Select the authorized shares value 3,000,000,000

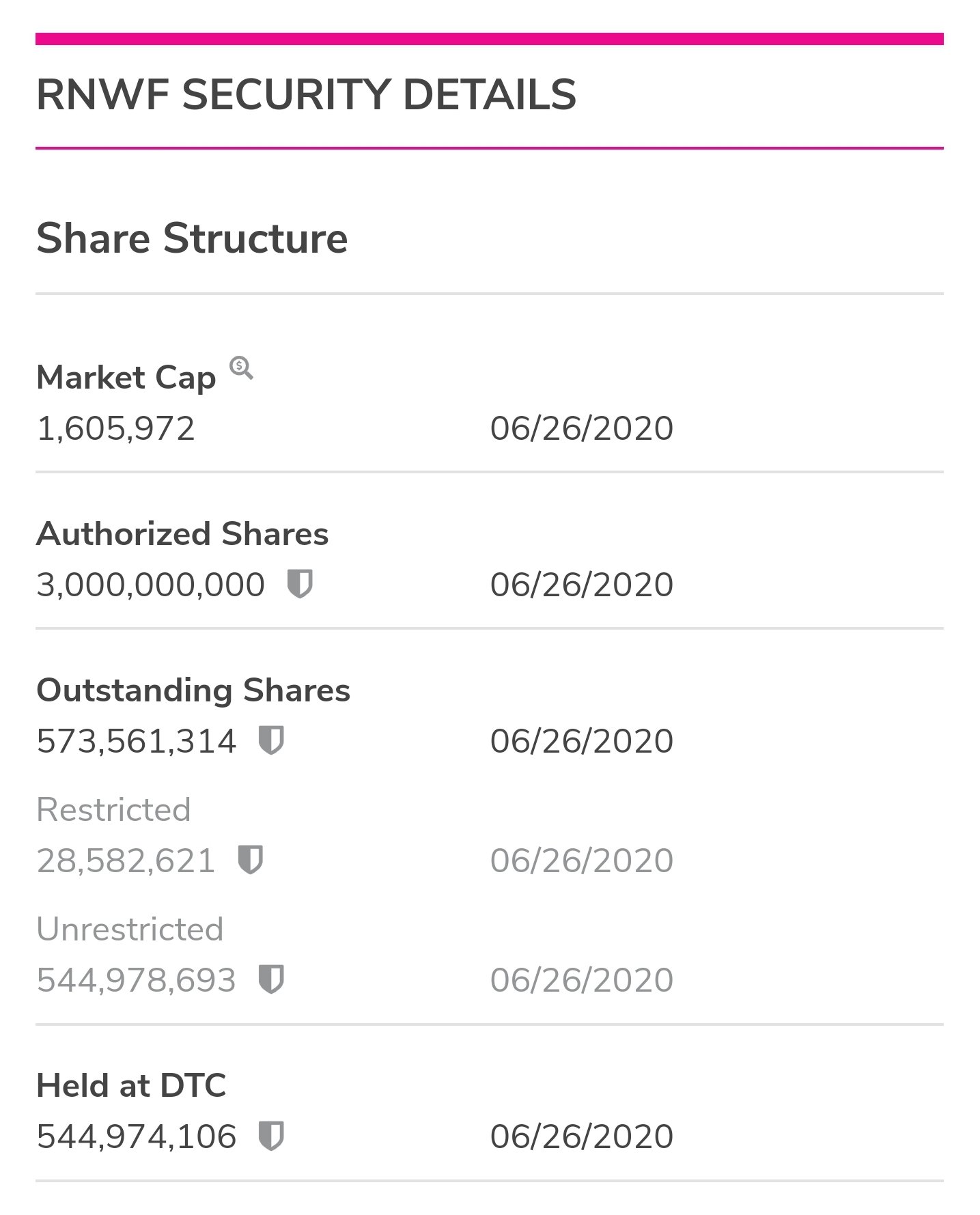coord(150,585)
